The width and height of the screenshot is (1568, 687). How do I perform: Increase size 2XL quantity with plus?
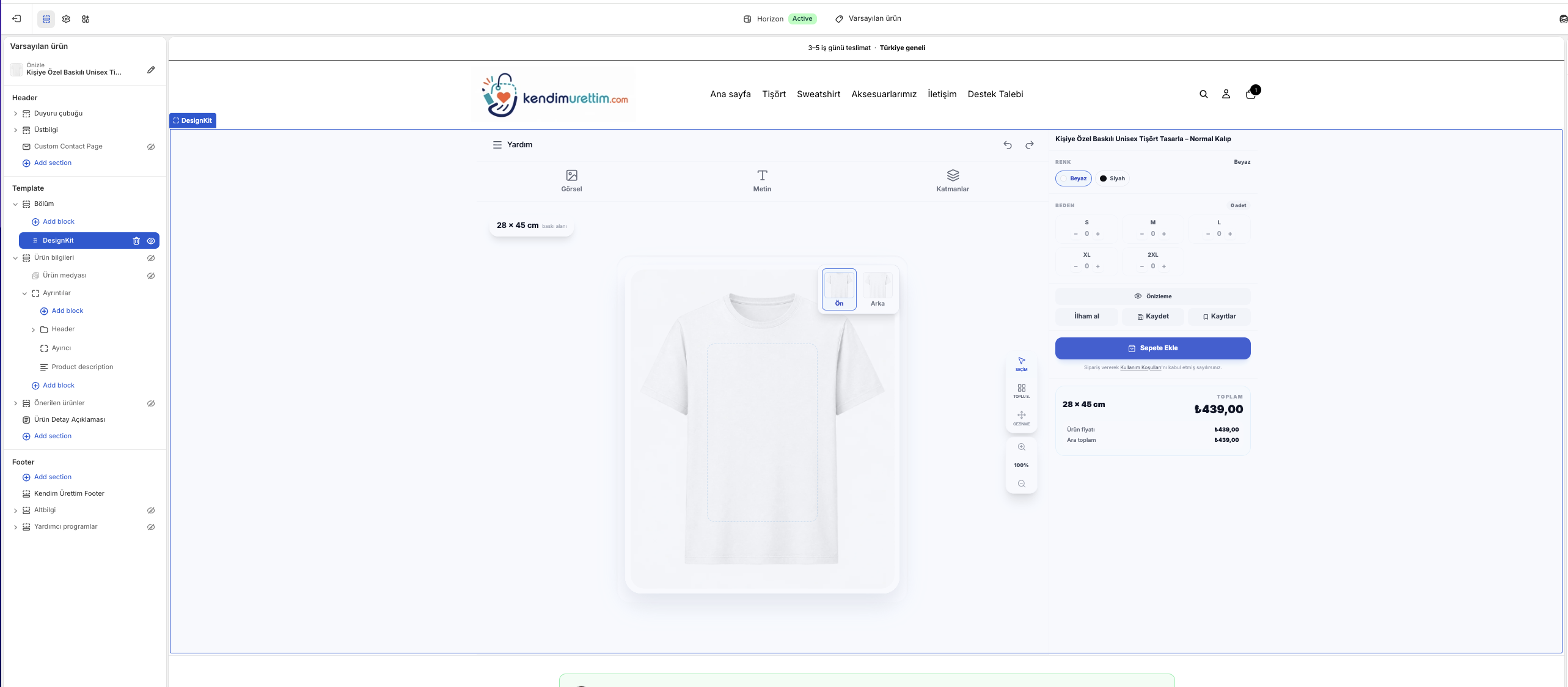click(x=1164, y=266)
